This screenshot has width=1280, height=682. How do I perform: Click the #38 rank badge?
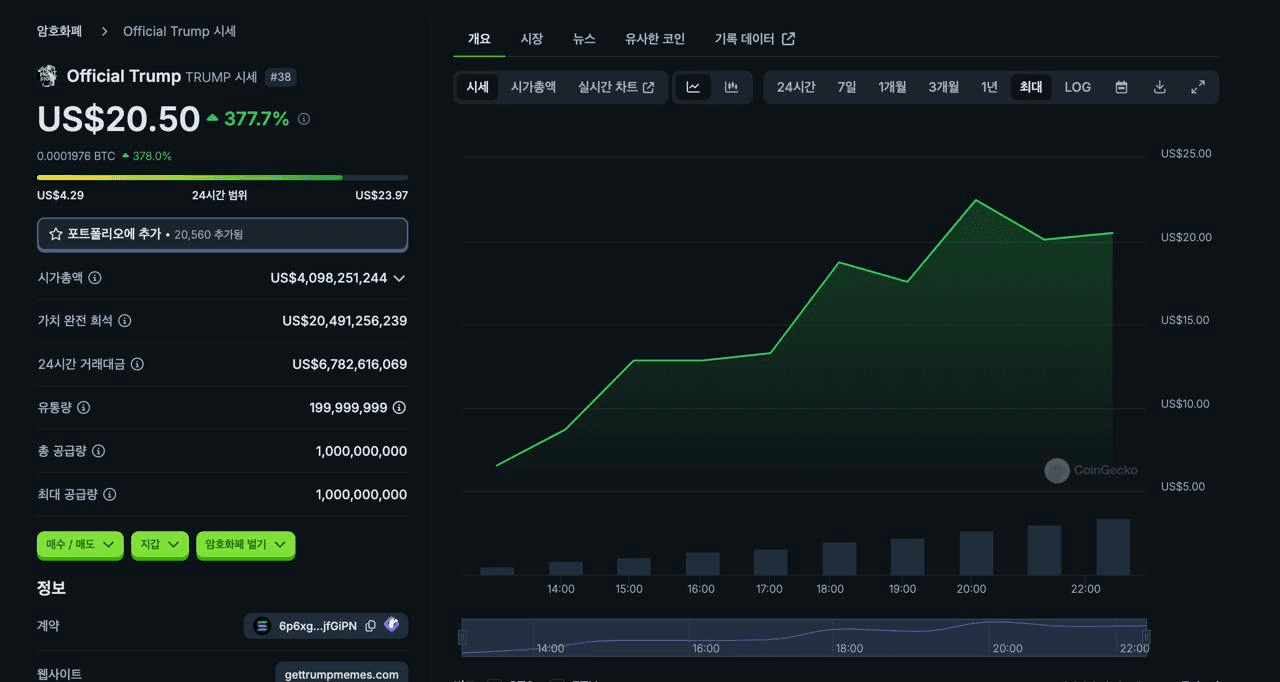tap(281, 77)
